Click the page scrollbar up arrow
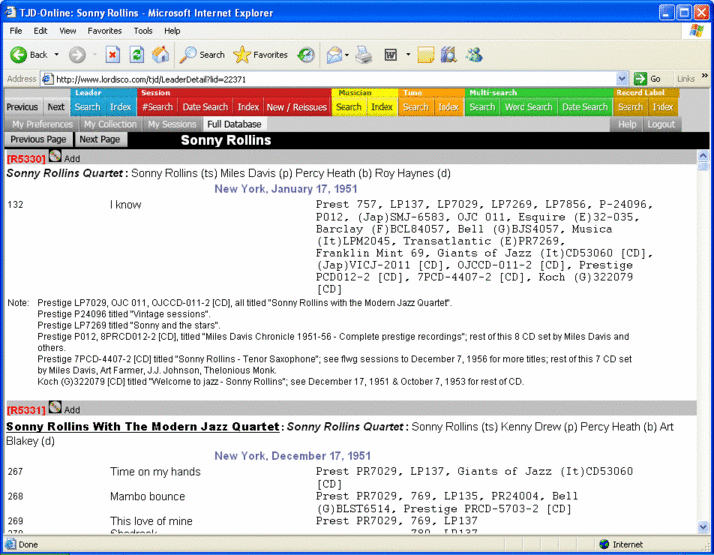Image resolution: width=714 pixels, height=555 pixels. click(703, 156)
